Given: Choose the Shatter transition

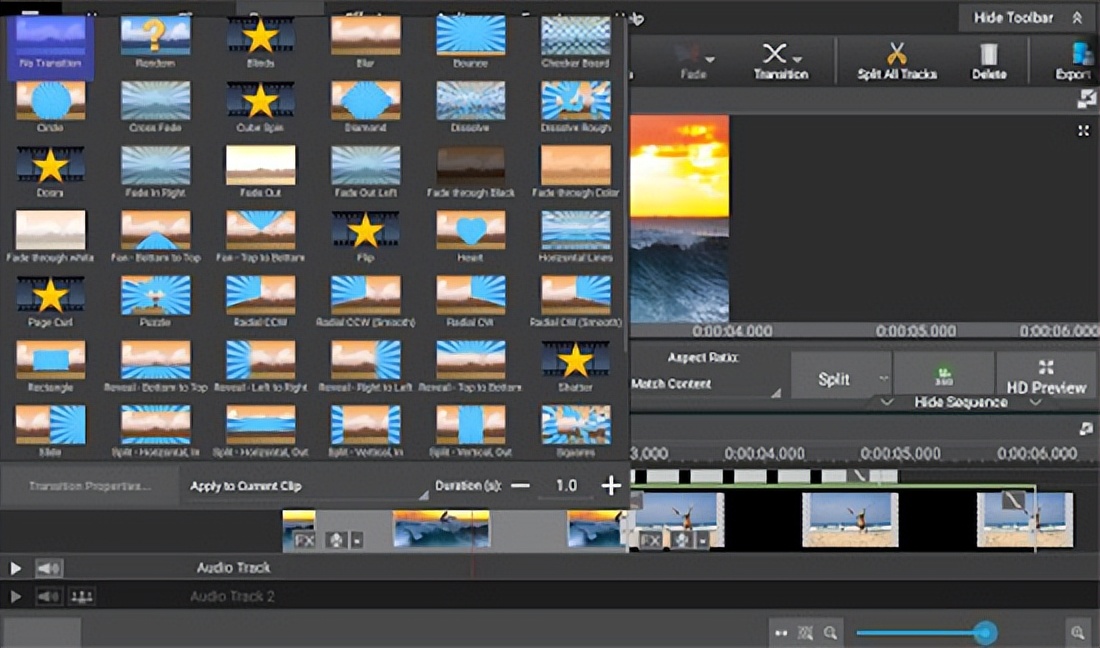Looking at the screenshot, I should coord(575,361).
